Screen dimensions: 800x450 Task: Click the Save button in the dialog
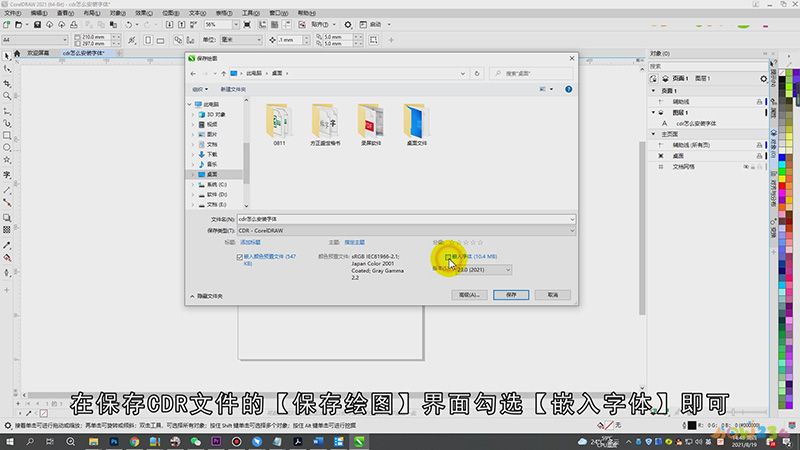click(x=511, y=295)
